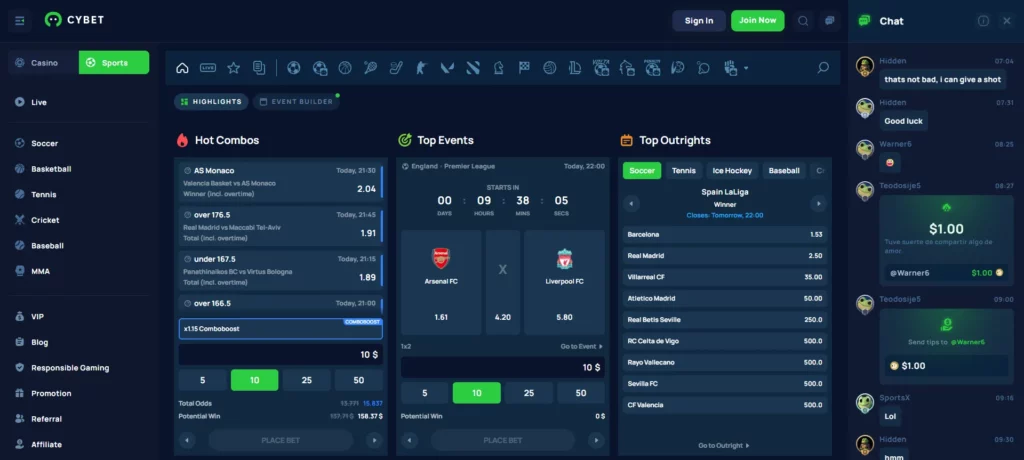Select Barcelona outright at 1.53
Screen dimensions: 1024x460
click(x=725, y=235)
